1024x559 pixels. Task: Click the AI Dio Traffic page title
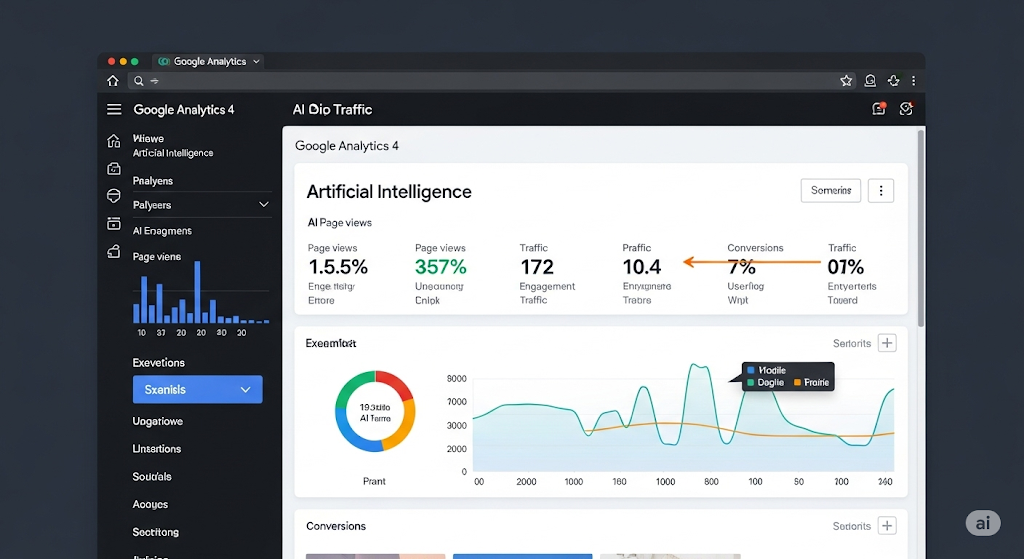[x=332, y=110]
